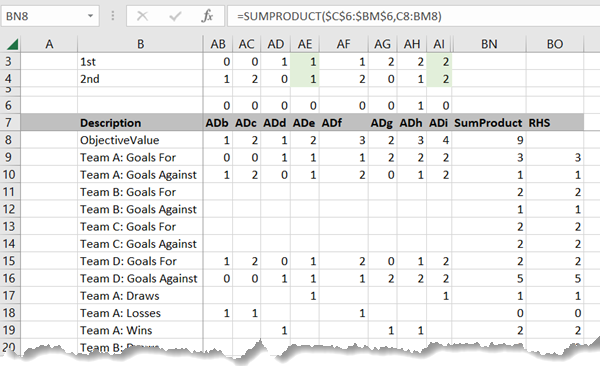This screenshot has width=600, height=366.
Task: Select cell BN8 containing value 9
Action: pyautogui.click(x=489, y=140)
